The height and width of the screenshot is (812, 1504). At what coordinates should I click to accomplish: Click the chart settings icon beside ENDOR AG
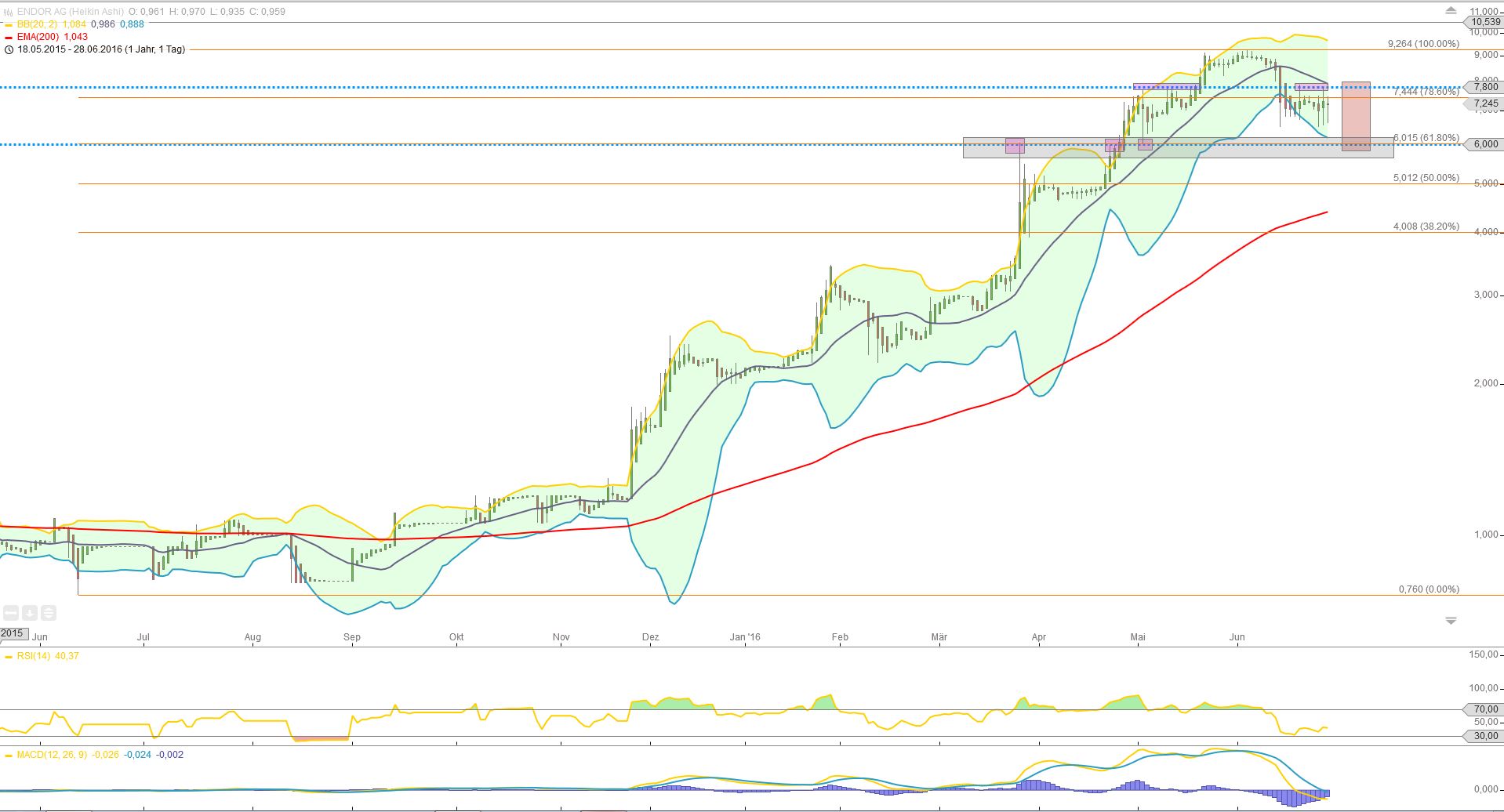[9, 12]
